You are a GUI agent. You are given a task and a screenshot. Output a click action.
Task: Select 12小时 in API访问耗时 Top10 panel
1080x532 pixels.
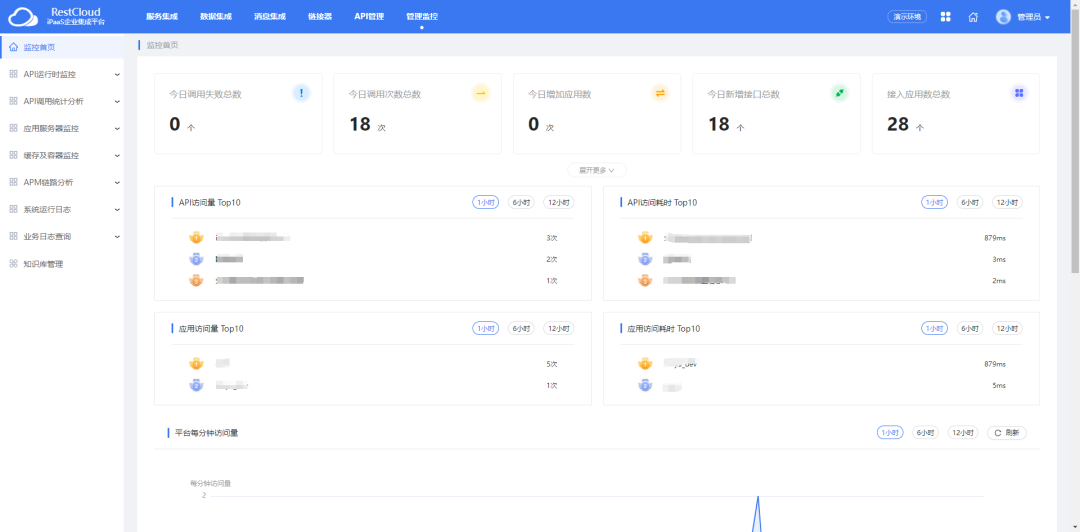point(1006,202)
